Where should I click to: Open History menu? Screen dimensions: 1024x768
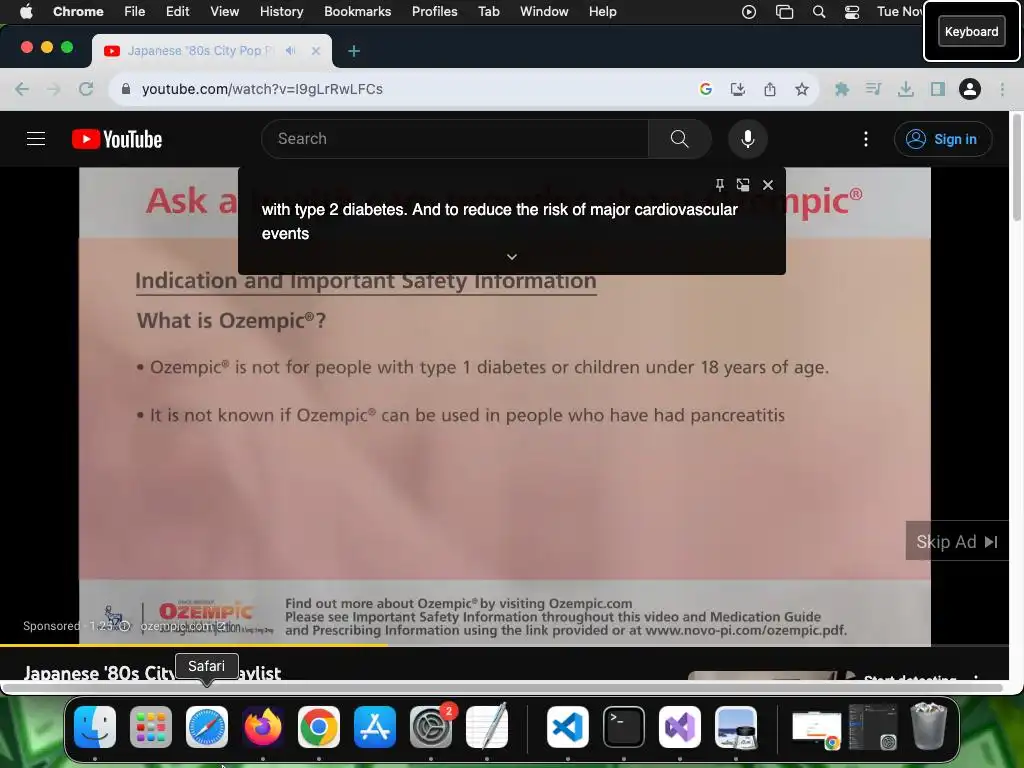pos(281,11)
